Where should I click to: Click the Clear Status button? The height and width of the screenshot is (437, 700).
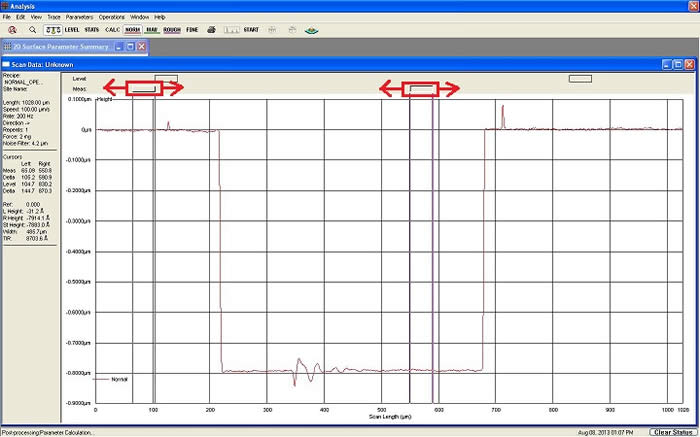pyautogui.click(x=673, y=432)
